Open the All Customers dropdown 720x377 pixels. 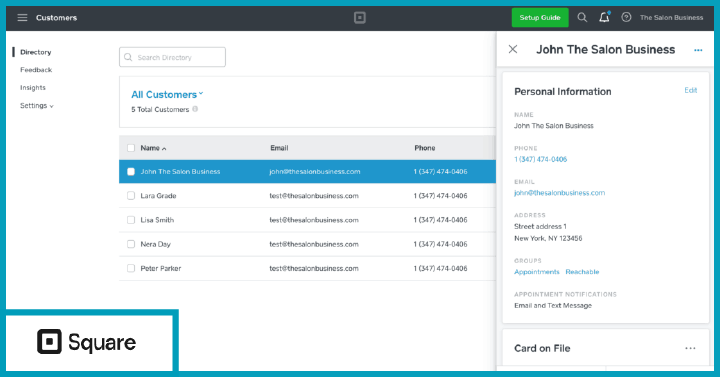pos(167,95)
